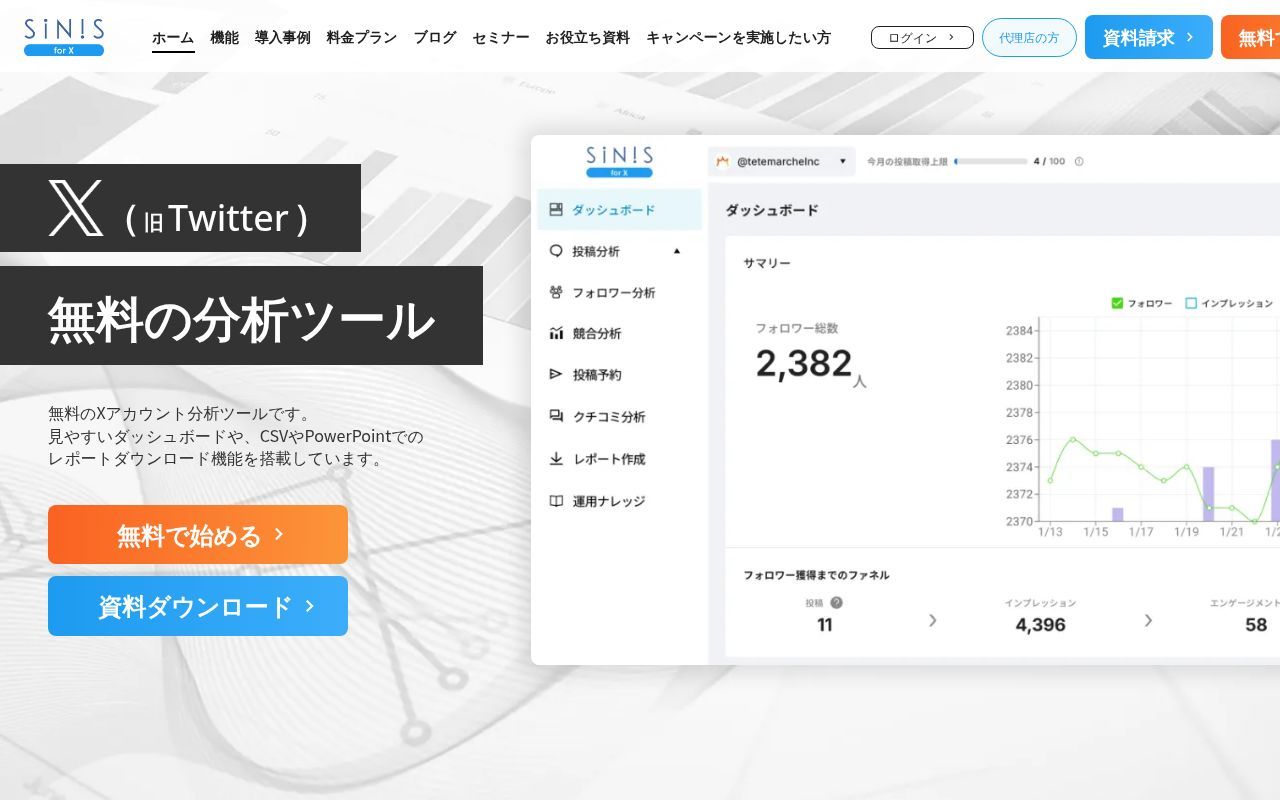Open the @tetemarcheInc account dropdown
Image resolution: width=1280 pixels, height=800 pixels.
782,161
